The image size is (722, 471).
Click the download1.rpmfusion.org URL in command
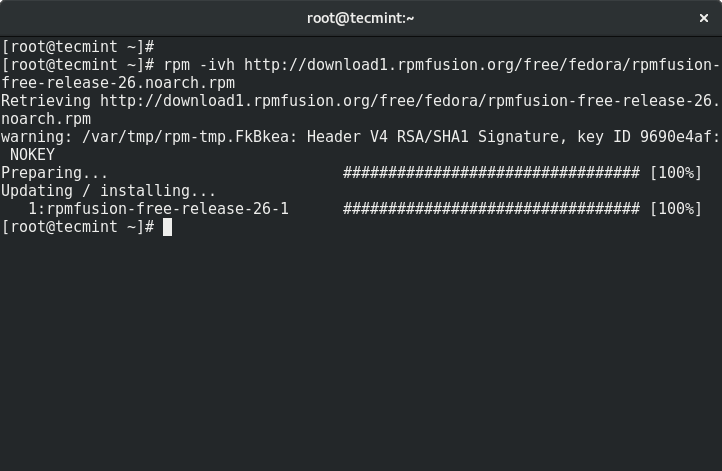click(482, 65)
